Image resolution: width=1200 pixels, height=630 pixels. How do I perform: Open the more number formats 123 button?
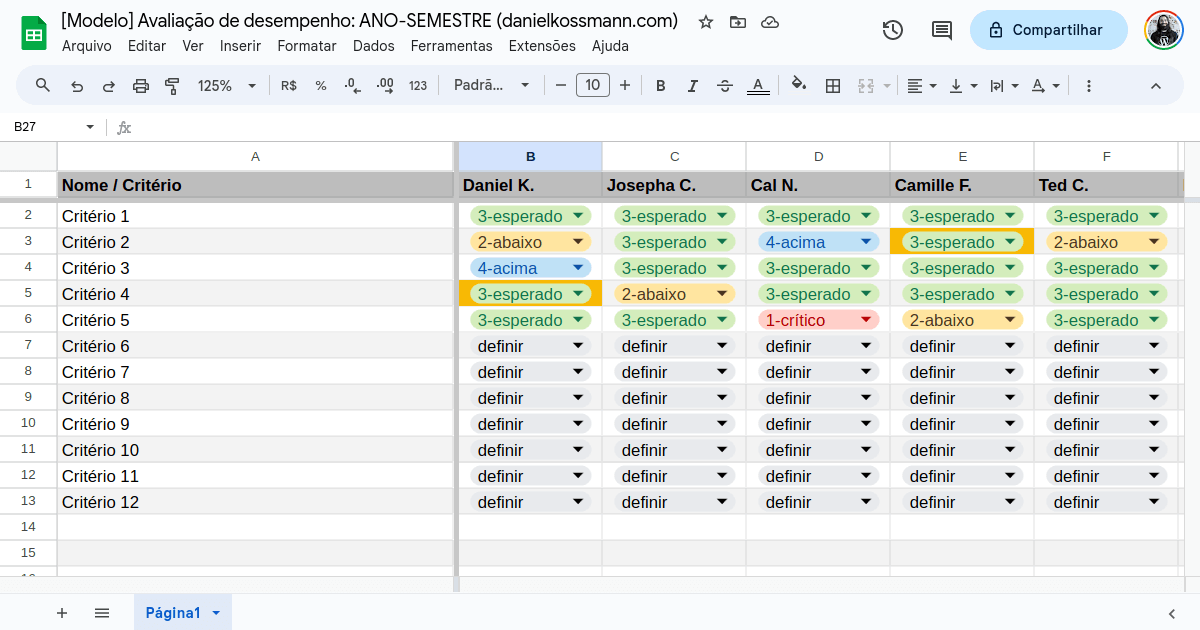(418, 86)
